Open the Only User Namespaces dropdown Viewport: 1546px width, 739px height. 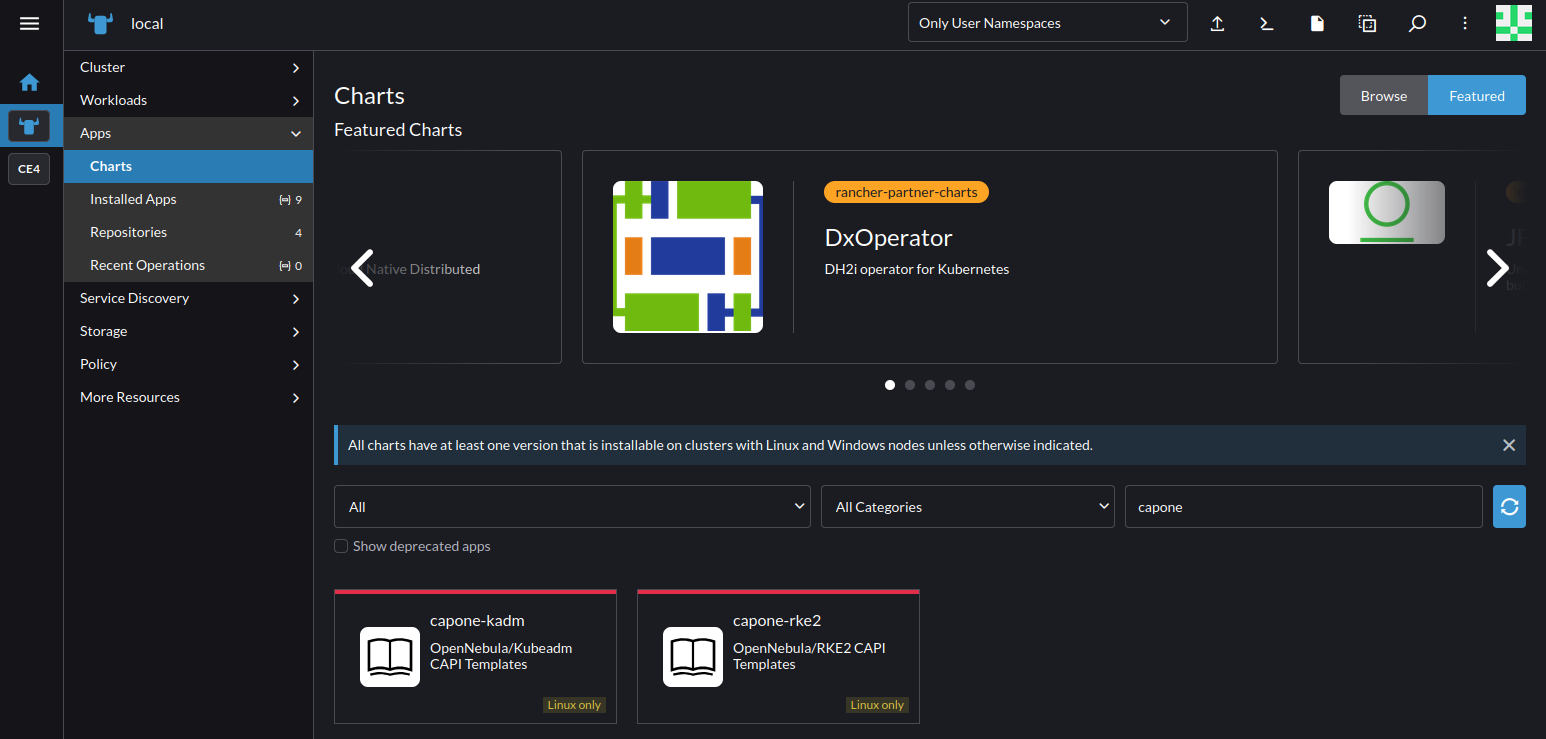tap(1047, 23)
